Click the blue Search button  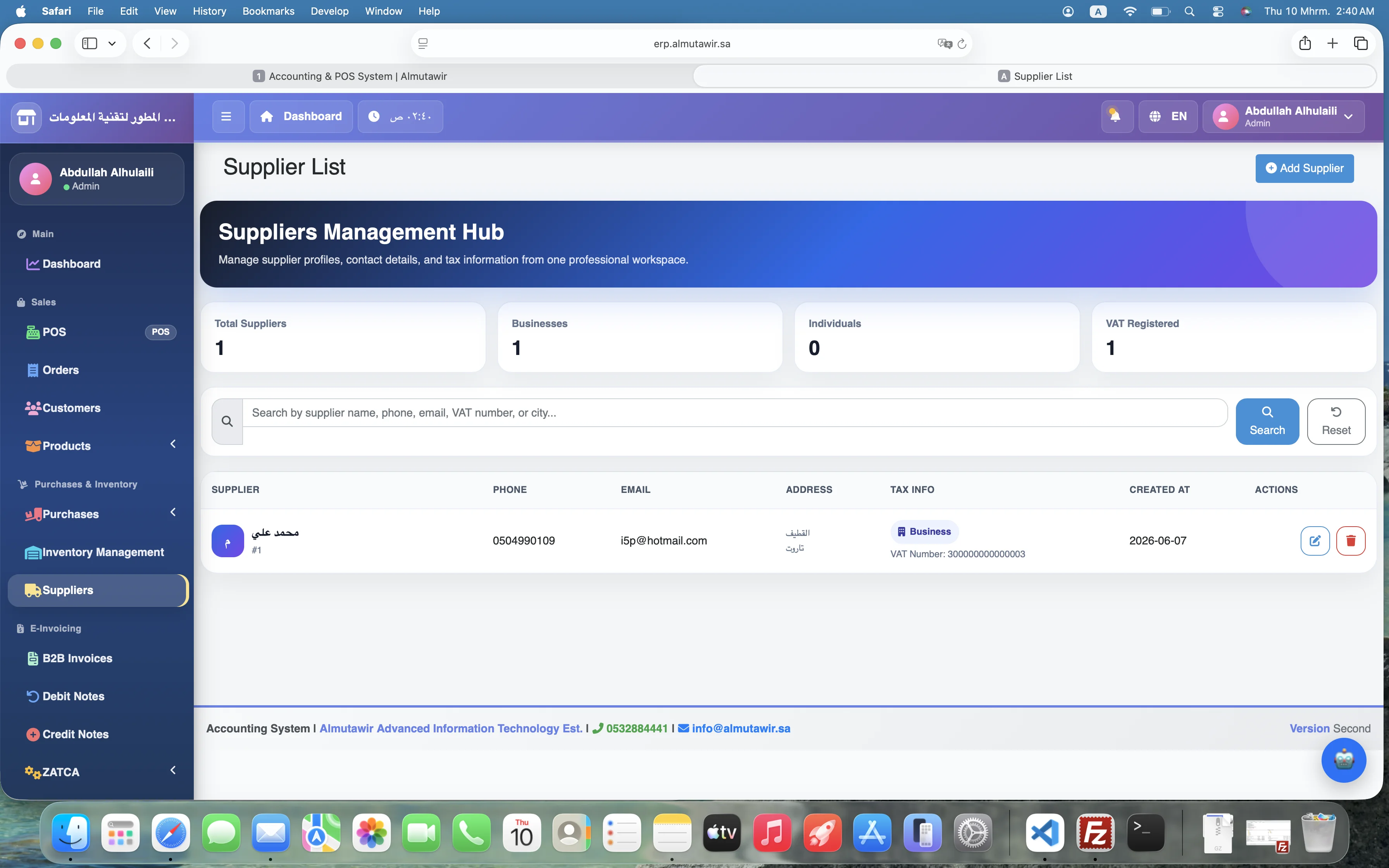coord(1267,421)
